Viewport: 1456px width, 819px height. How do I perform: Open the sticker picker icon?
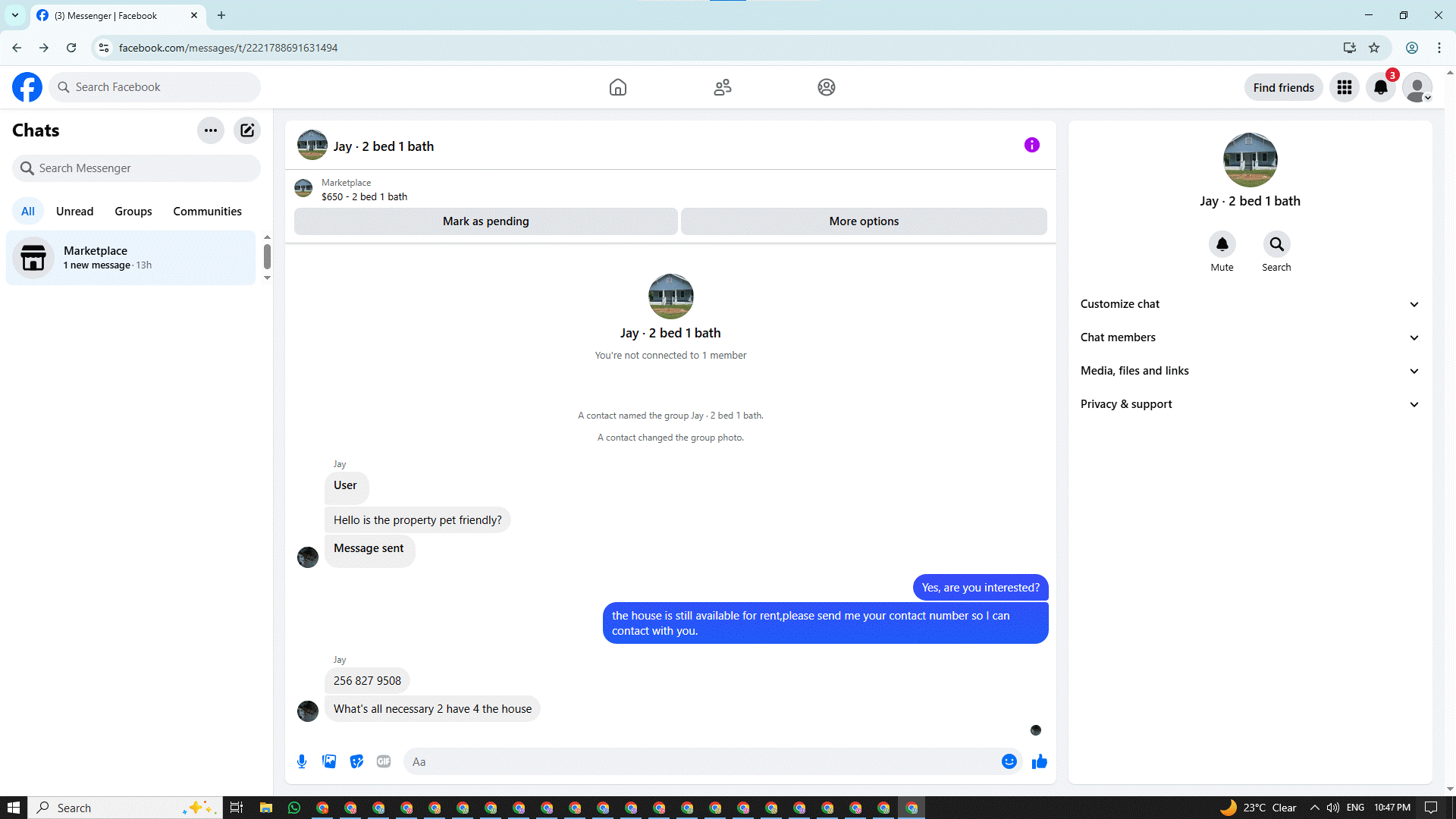[356, 761]
